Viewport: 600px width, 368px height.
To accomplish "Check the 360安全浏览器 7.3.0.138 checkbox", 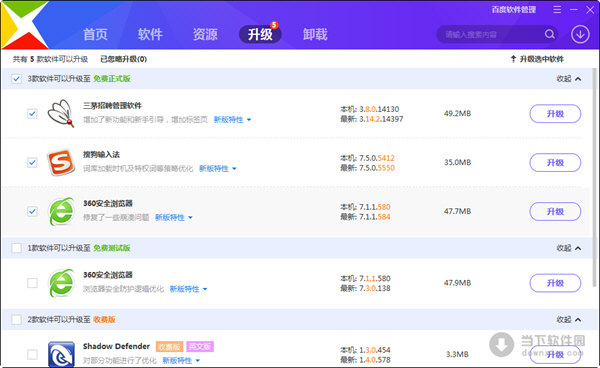I will (32, 283).
